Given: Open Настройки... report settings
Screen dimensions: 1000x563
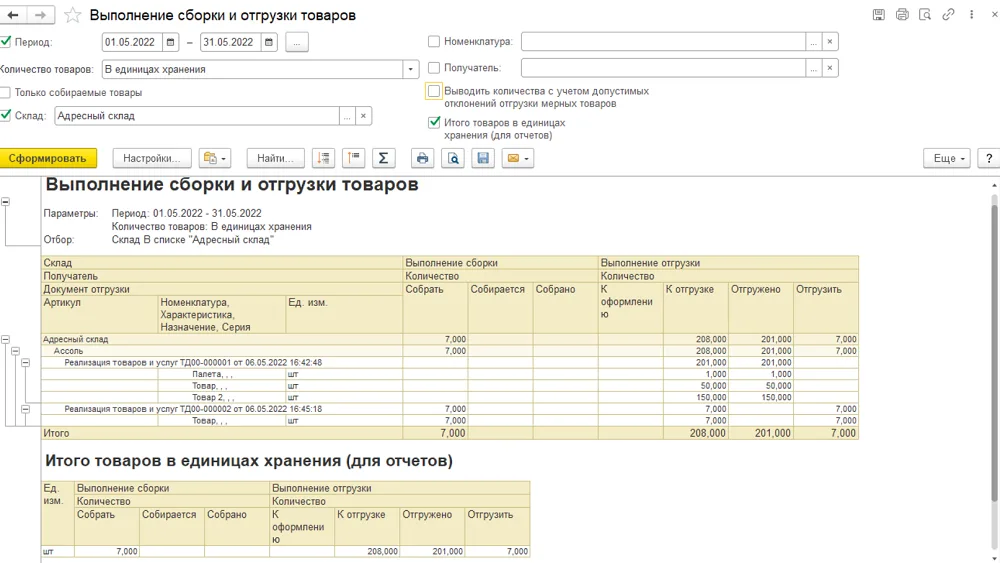Looking at the screenshot, I should (152, 158).
